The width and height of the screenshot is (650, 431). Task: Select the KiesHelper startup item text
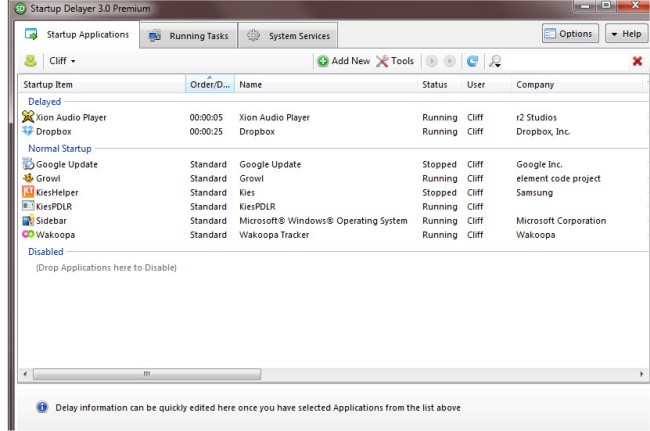point(57,192)
